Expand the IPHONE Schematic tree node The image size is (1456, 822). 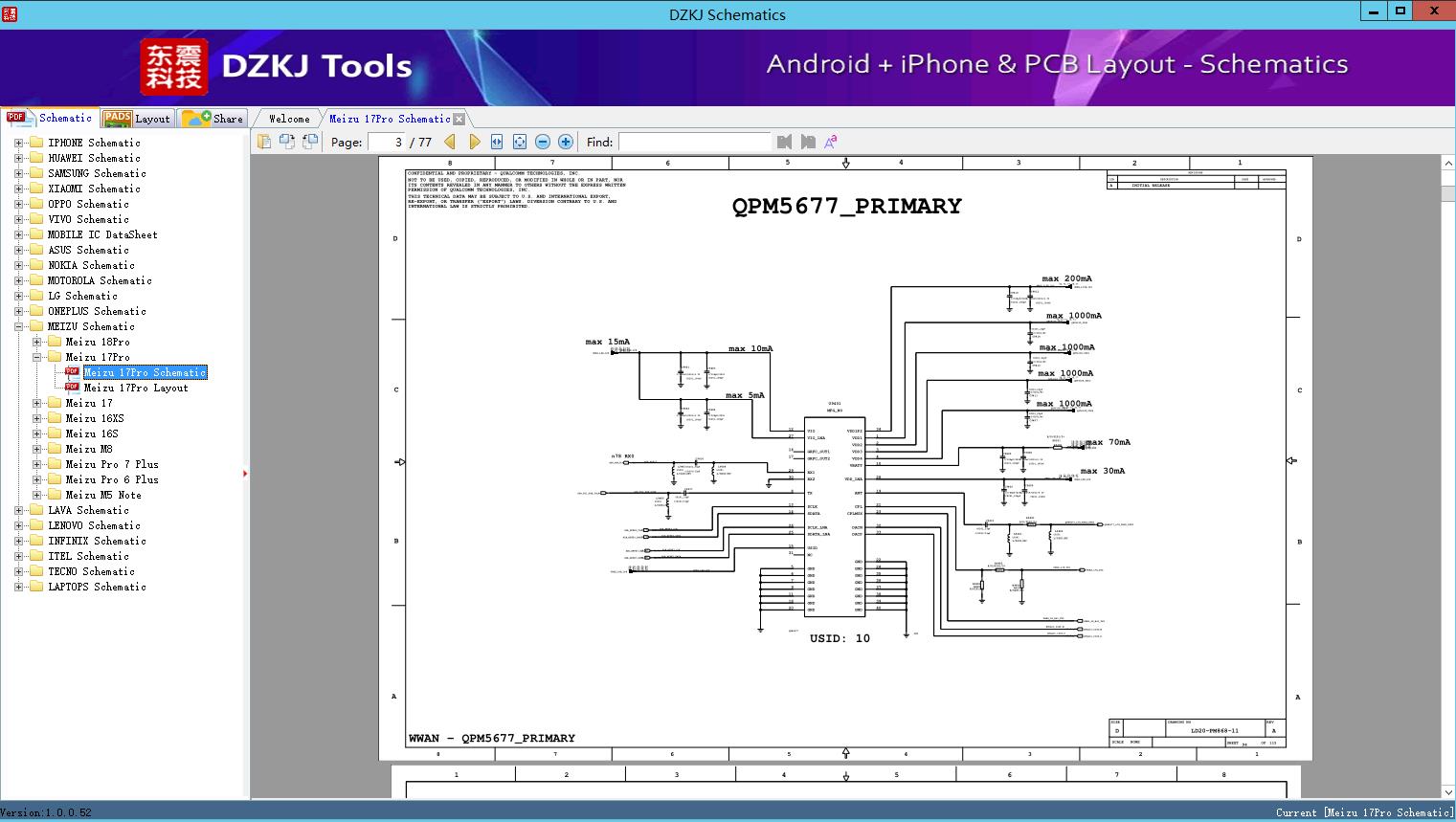[18, 143]
